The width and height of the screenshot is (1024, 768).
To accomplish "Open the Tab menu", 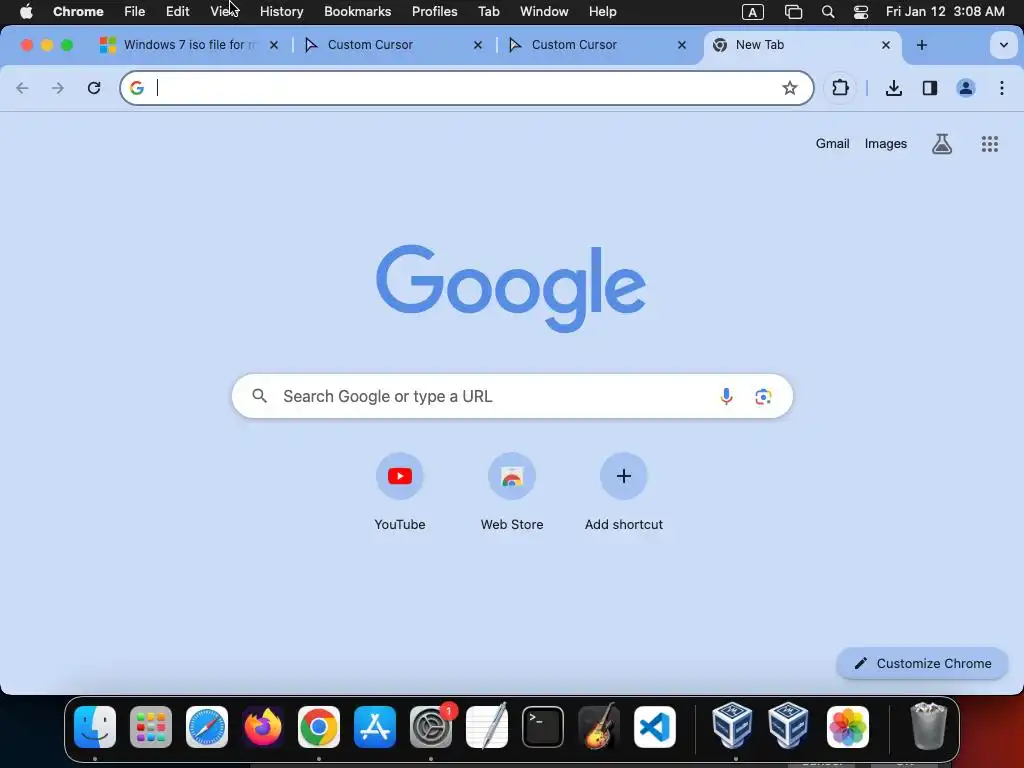I will (488, 12).
